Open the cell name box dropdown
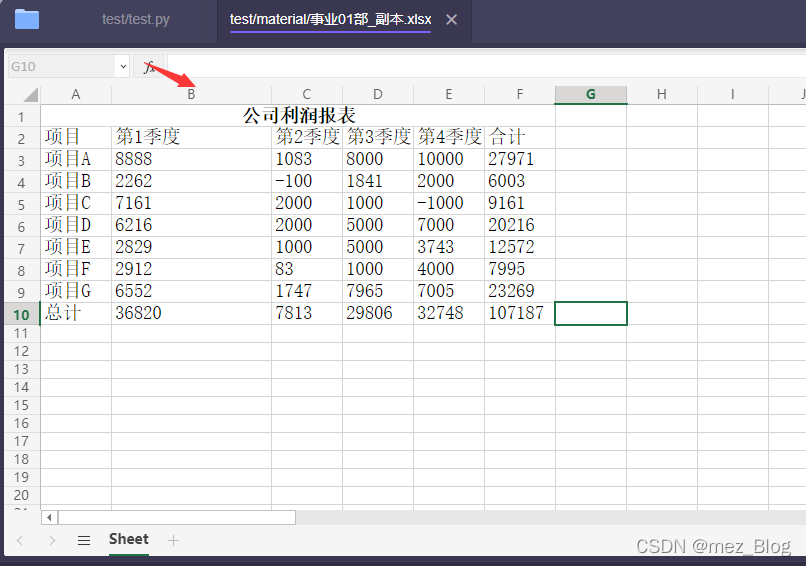The height and width of the screenshot is (566, 806). coord(123,66)
